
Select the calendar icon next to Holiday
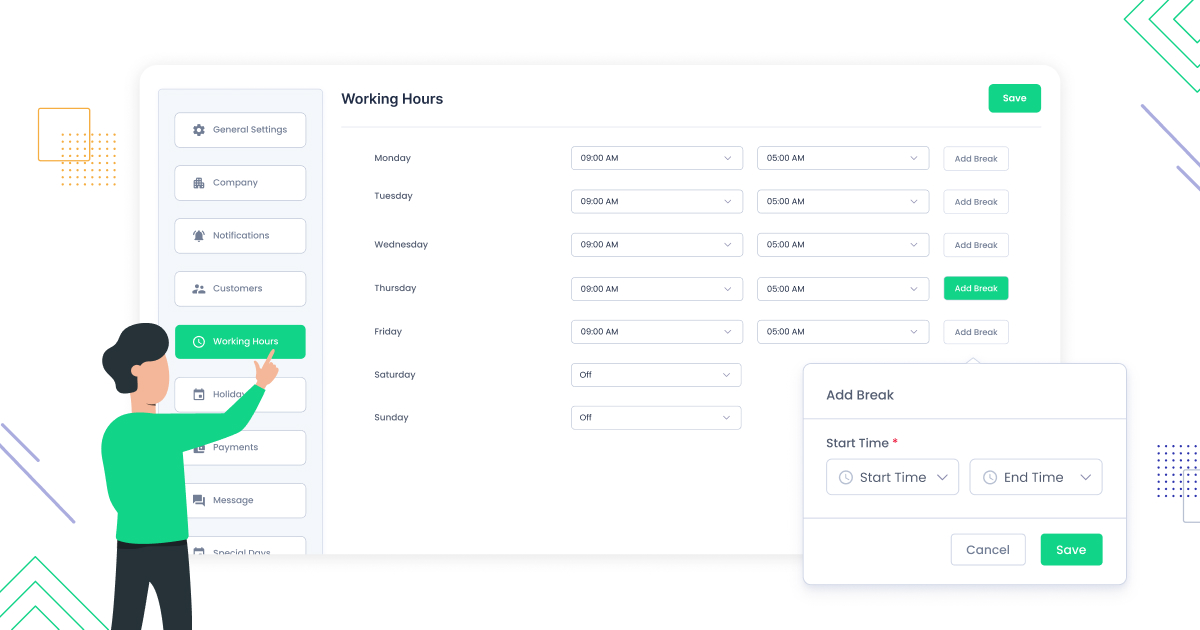(x=197, y=394)
